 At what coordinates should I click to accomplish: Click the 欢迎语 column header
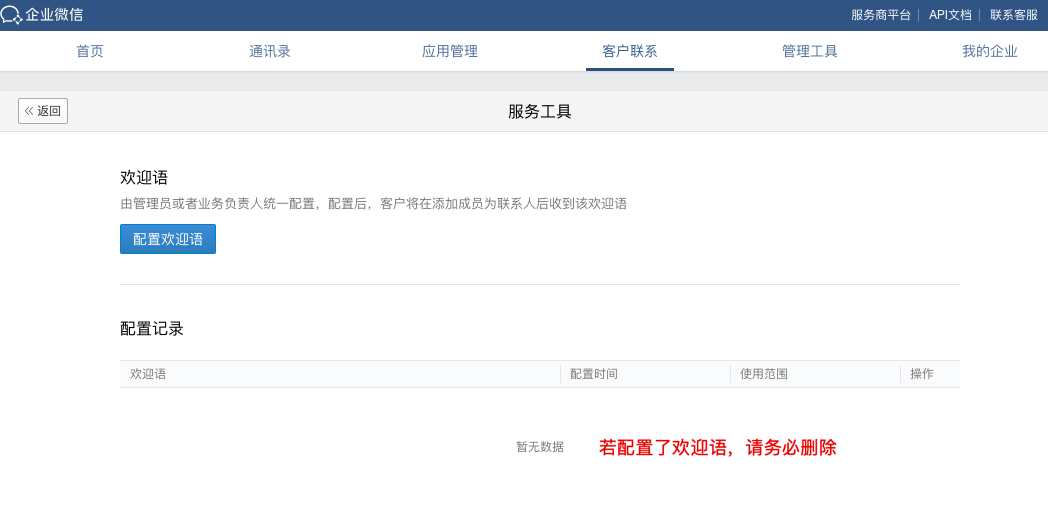pos(148,374)
